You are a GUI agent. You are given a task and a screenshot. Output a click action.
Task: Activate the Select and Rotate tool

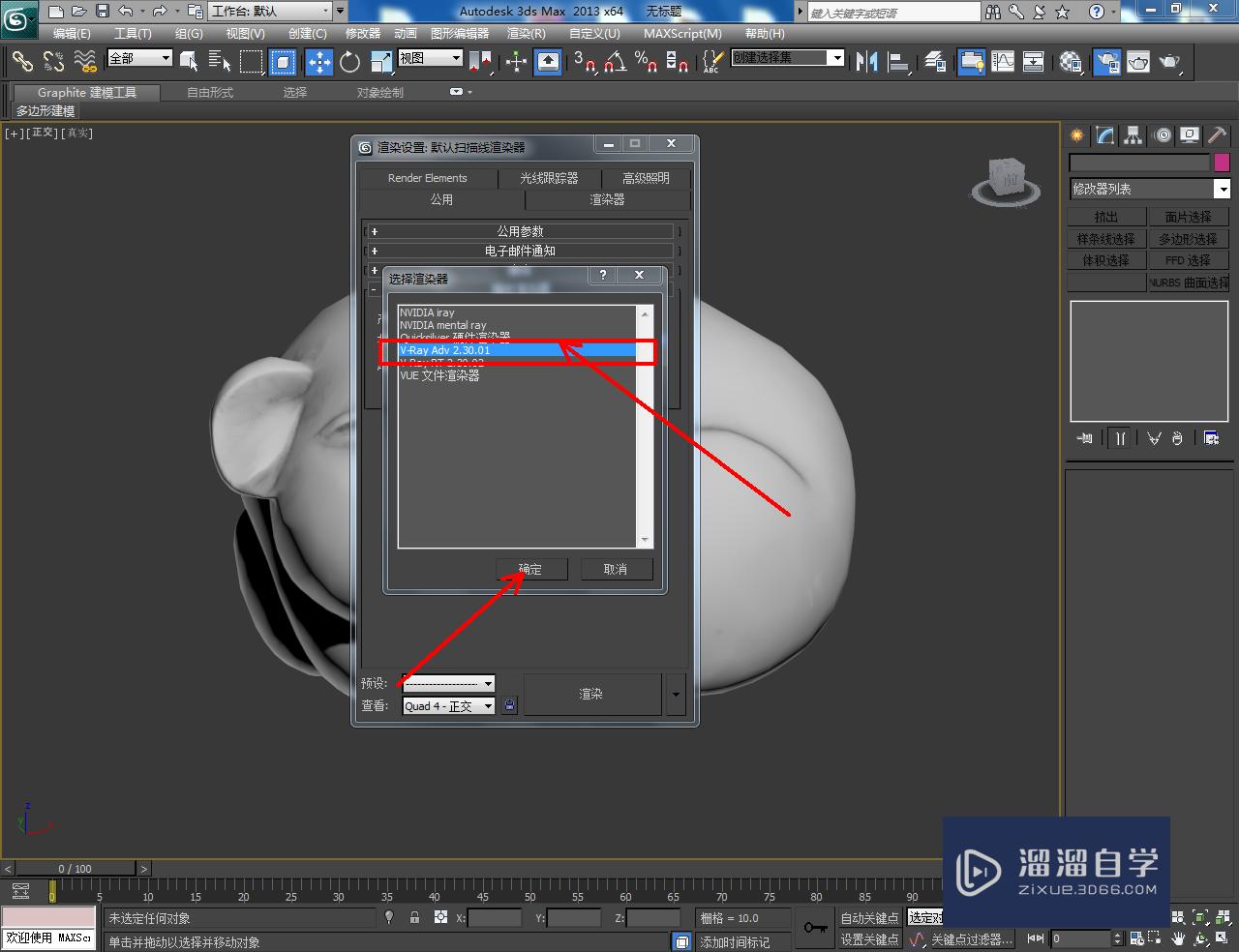(x=349, y=62)
